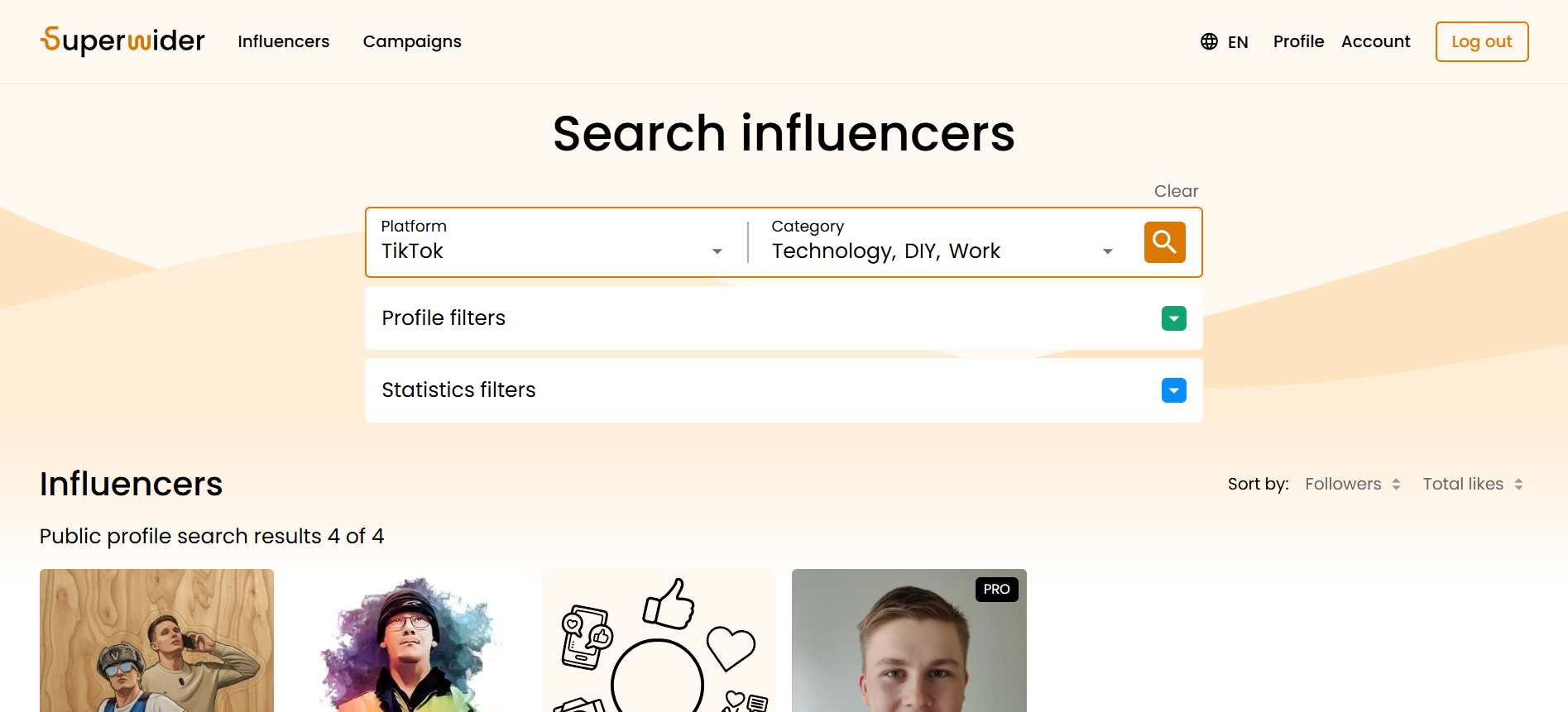
Task: Open the wooden background influencer thumbnail
Action: pos(156,641)
